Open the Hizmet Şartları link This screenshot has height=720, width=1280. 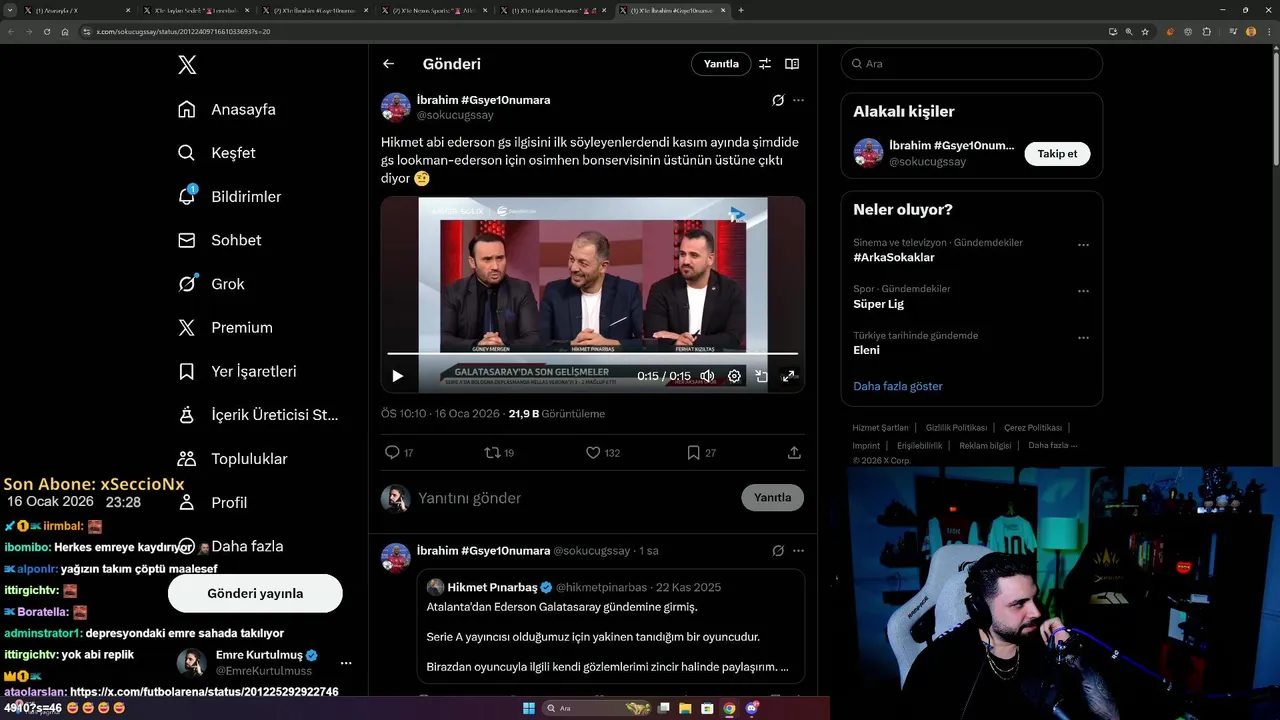point(880,428)
